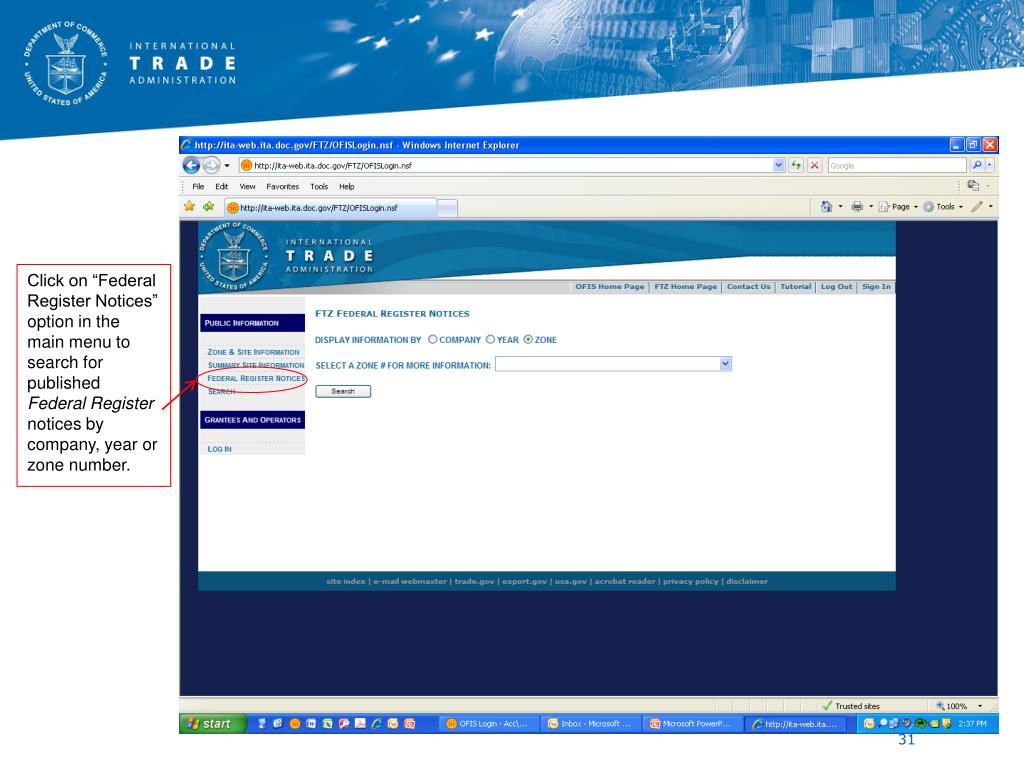Select the Company radio button
This screenshot has height=768, width=1024.
[433, 339]
